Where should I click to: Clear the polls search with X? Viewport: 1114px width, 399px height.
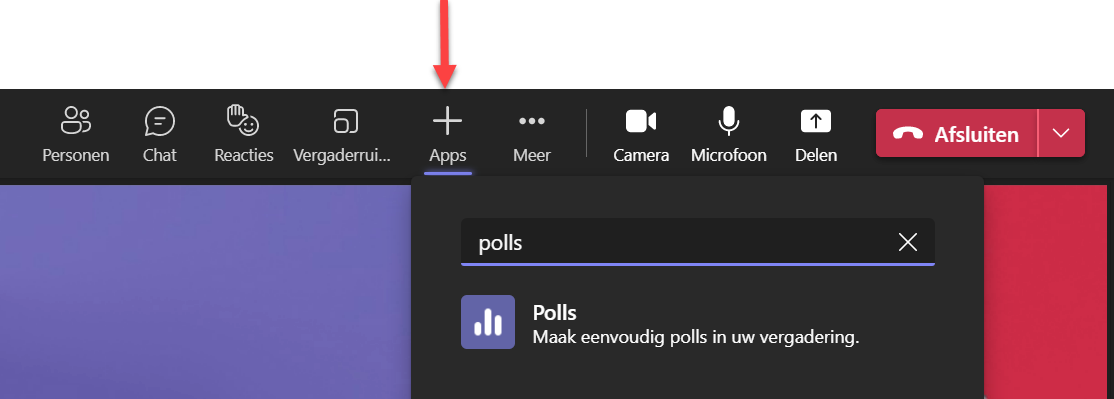coord(907,242)
